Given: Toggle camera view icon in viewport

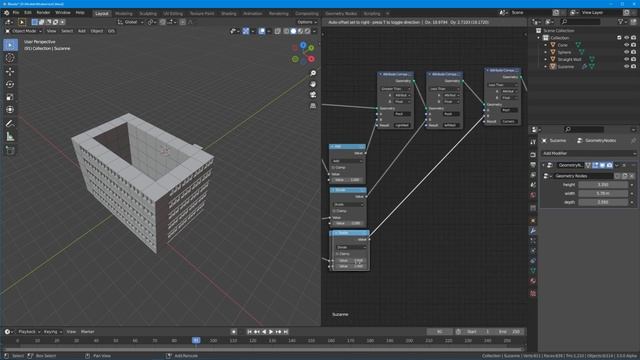Looking at the screenshot, I should pos(313,95).
